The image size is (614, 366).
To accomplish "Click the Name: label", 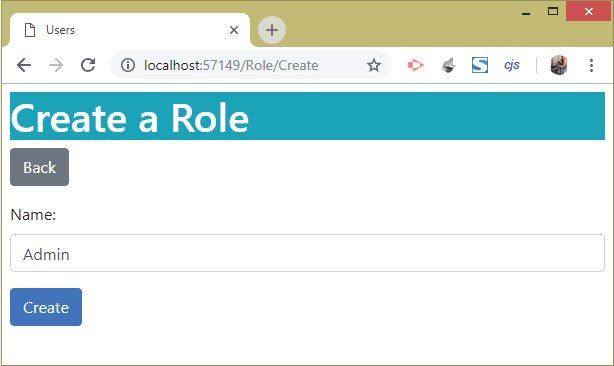I will pyautogui.click(x=33, y=215).
